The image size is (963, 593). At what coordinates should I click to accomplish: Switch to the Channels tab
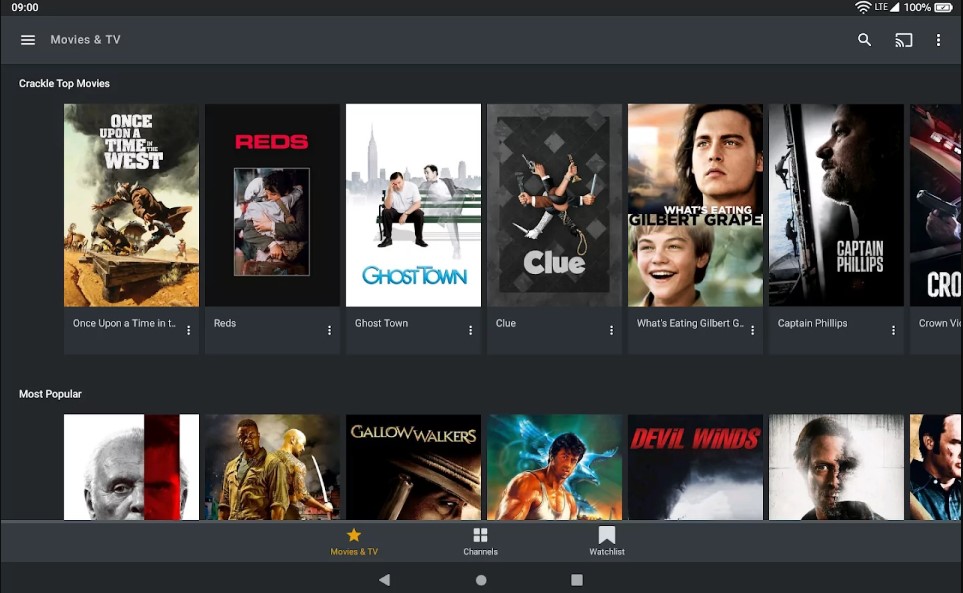tap(481, 540)
